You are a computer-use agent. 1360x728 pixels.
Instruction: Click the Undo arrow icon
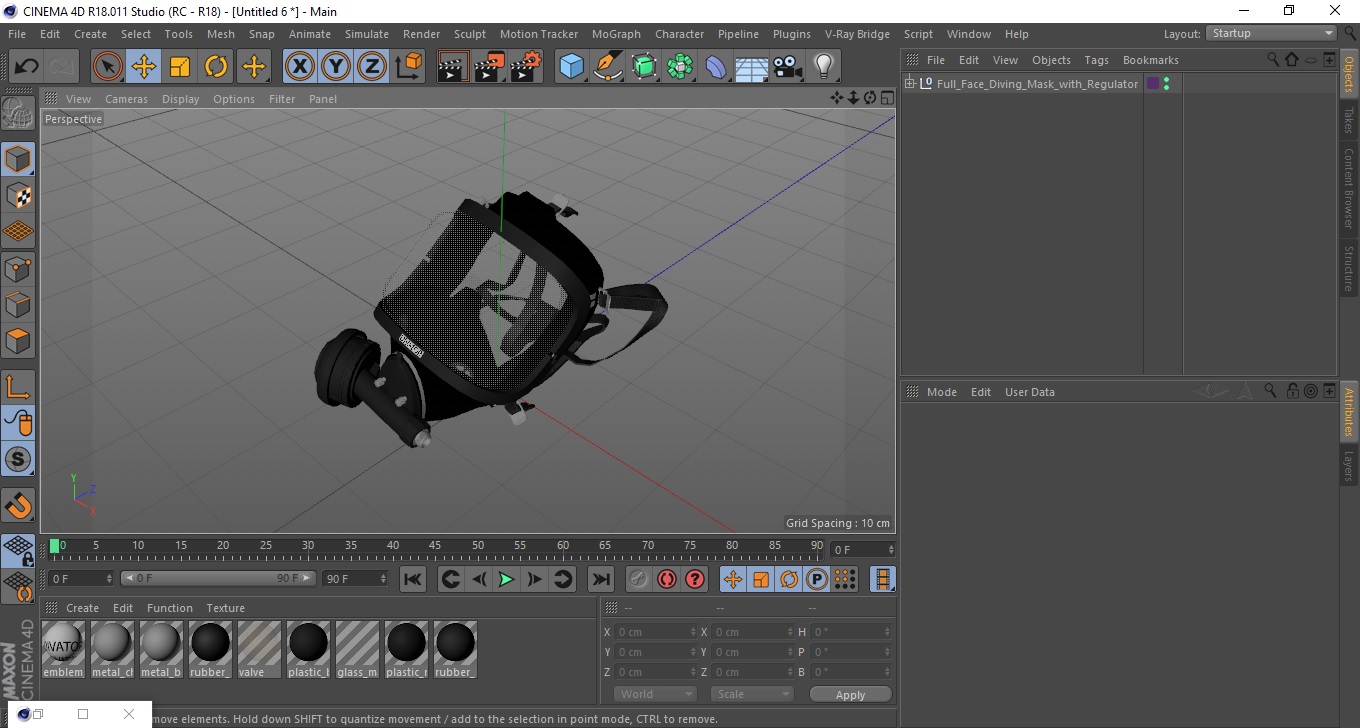(x=26, y=67)
